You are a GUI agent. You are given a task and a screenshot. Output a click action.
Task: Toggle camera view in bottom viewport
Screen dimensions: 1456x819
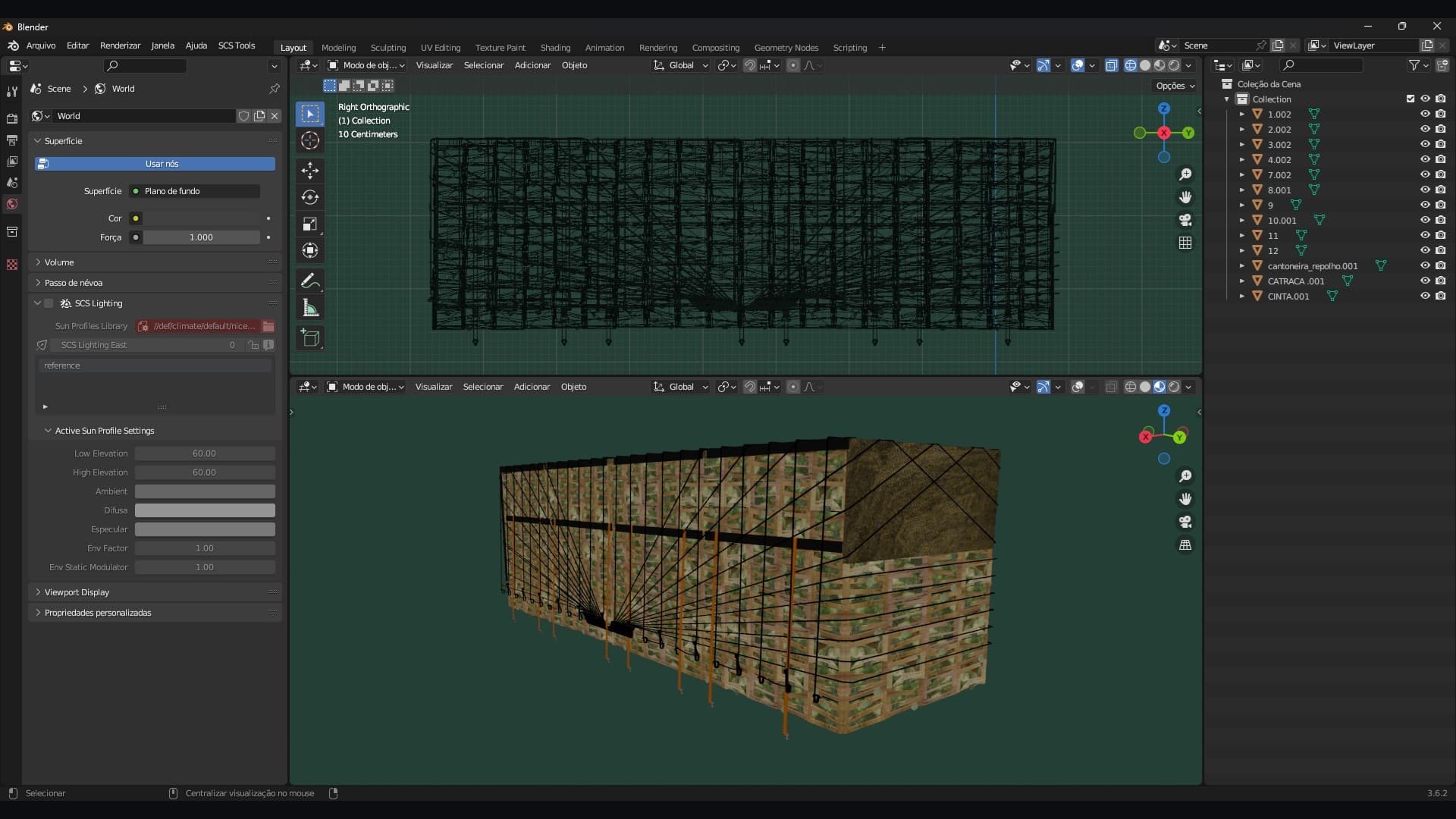click(1185, 522)
